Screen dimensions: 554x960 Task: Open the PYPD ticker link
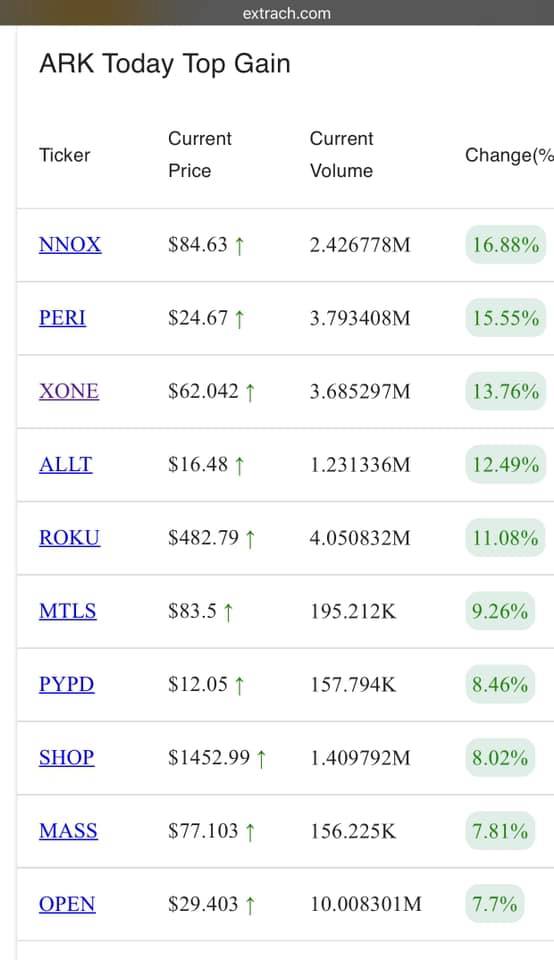tap(67, 684)
